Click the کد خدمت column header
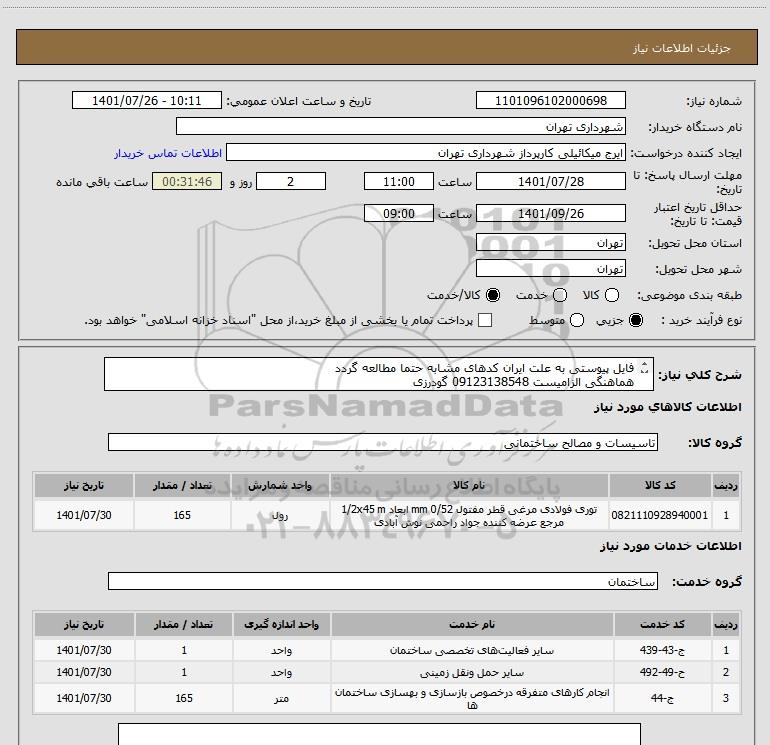770x745 pixels. 662,624
